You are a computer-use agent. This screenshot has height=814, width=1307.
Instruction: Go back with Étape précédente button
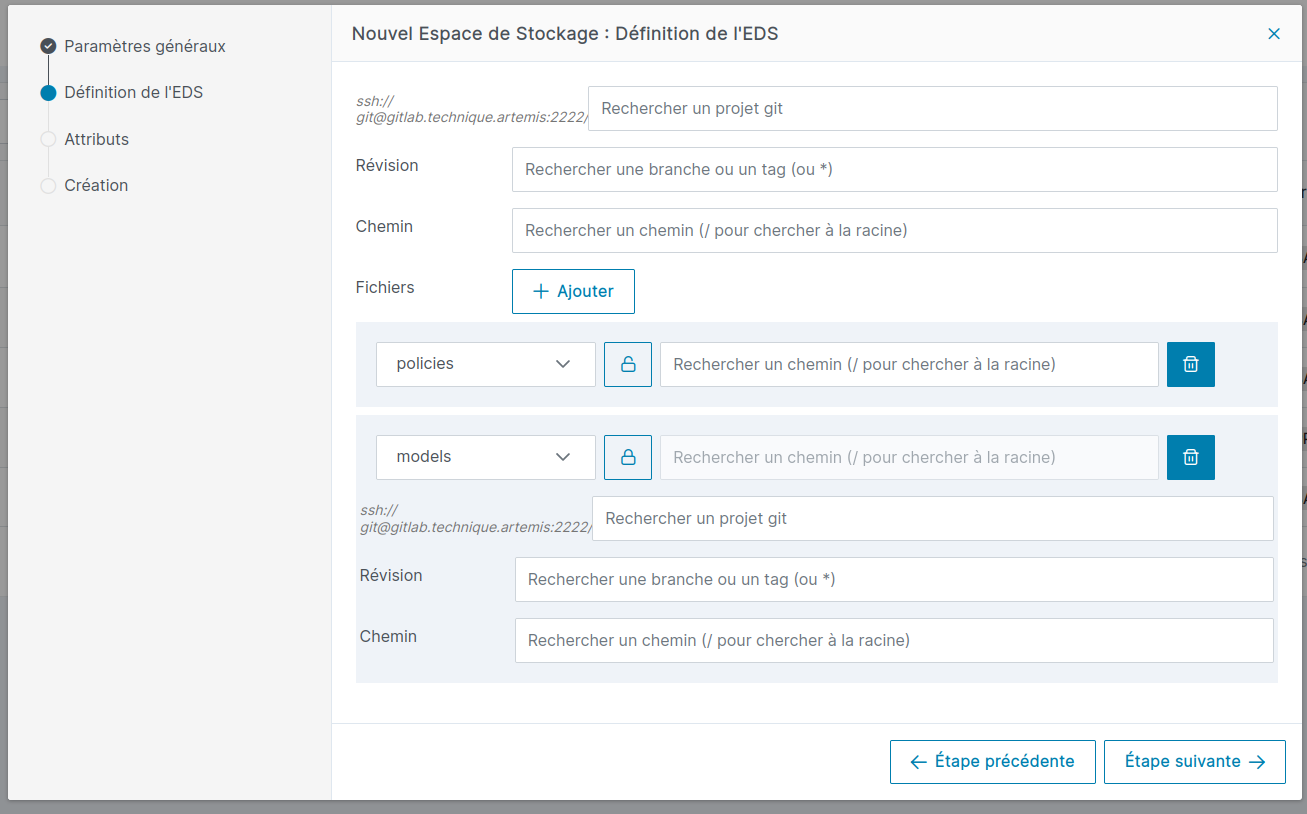[992, 762]
